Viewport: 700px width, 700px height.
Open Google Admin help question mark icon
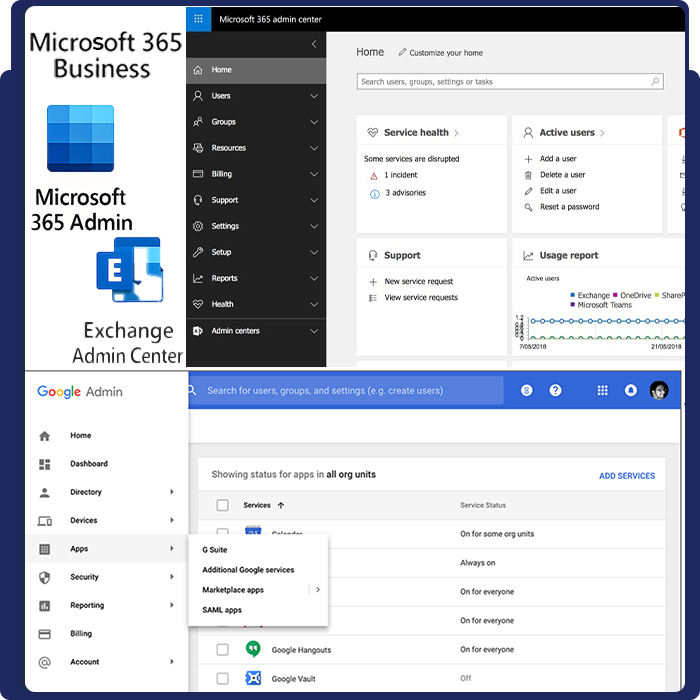click(556, 391)
